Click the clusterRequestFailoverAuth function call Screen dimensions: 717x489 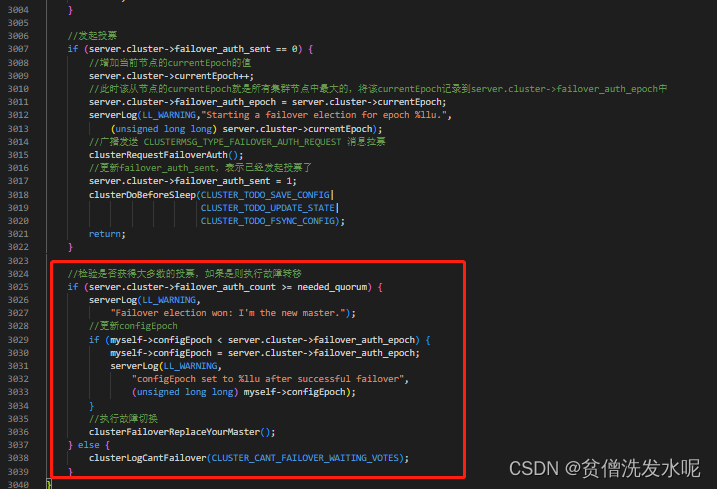(158, 155)
